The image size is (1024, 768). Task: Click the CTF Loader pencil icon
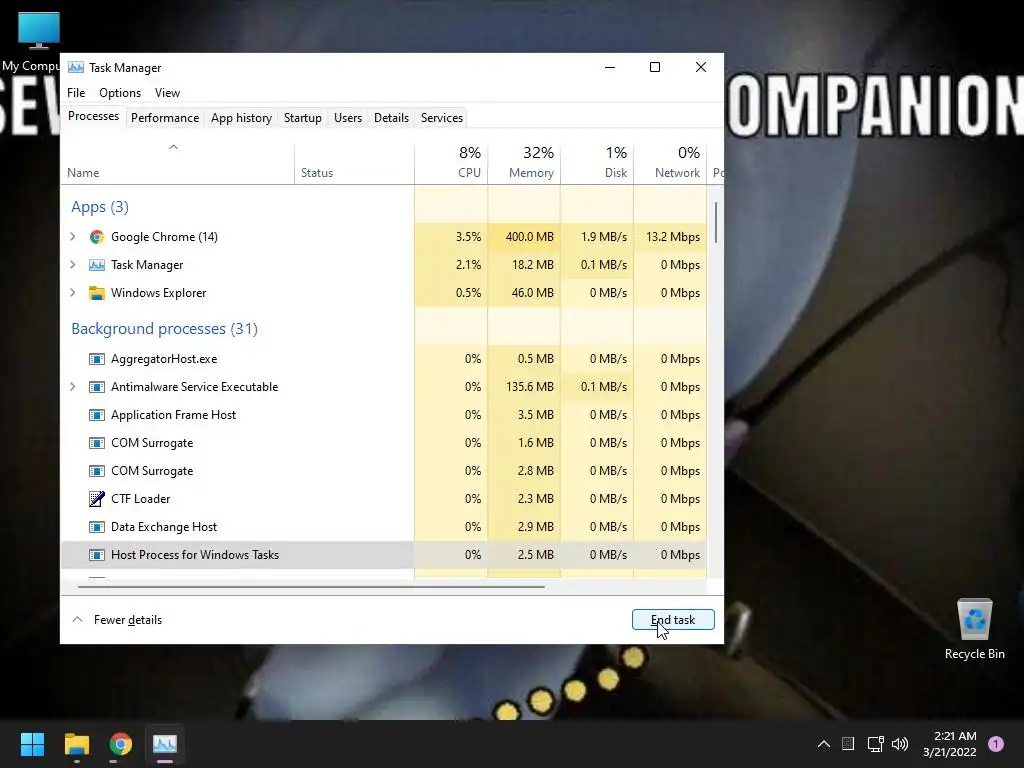tap(97, 499)
